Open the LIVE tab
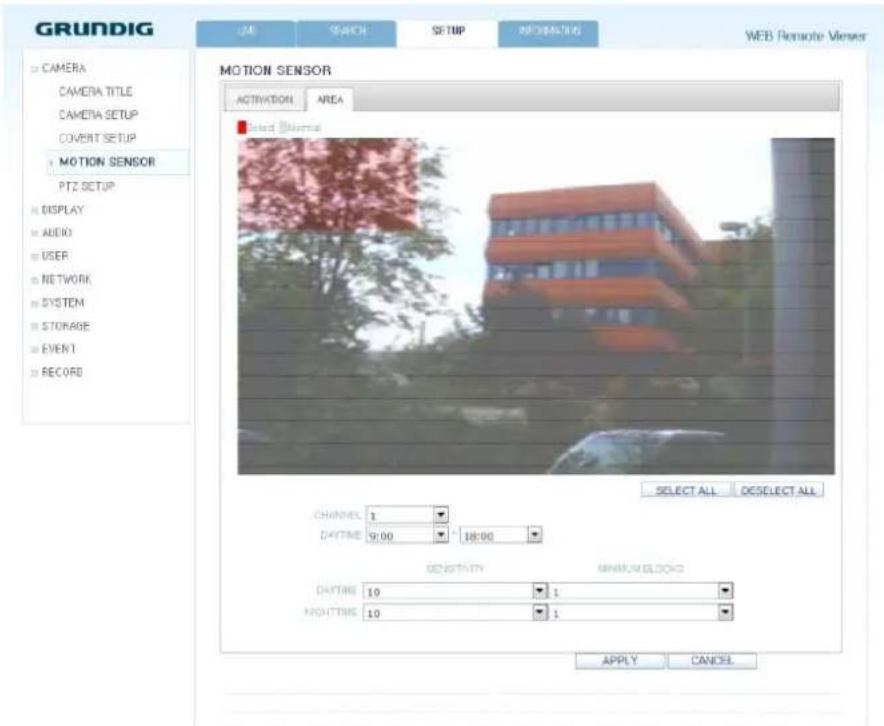 coord(245,34)
